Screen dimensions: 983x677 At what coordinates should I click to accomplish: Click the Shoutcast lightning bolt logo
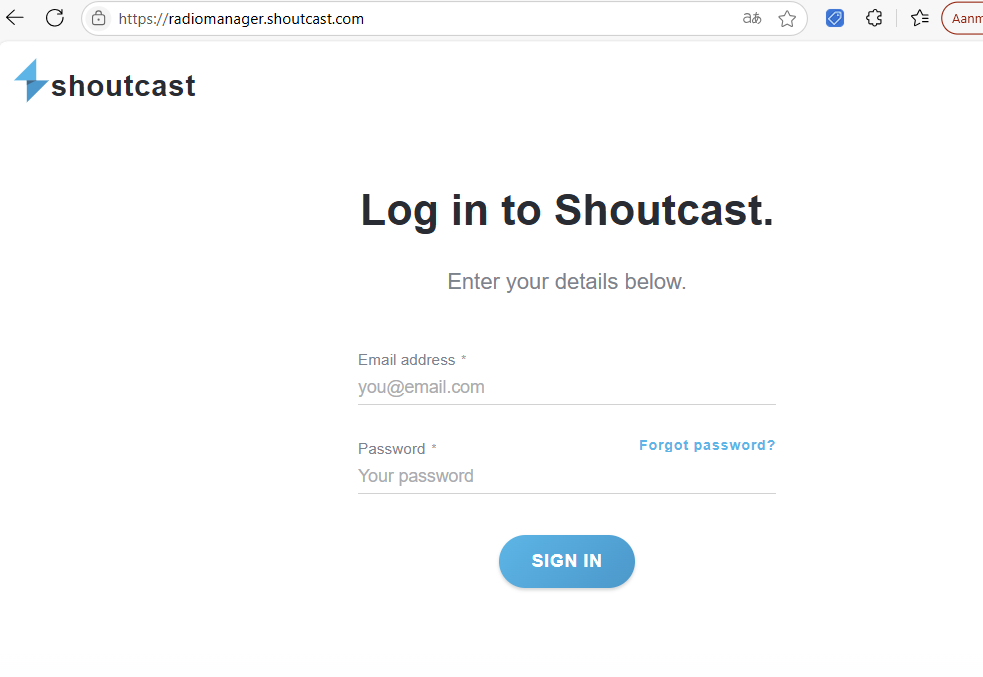[31, 80]
